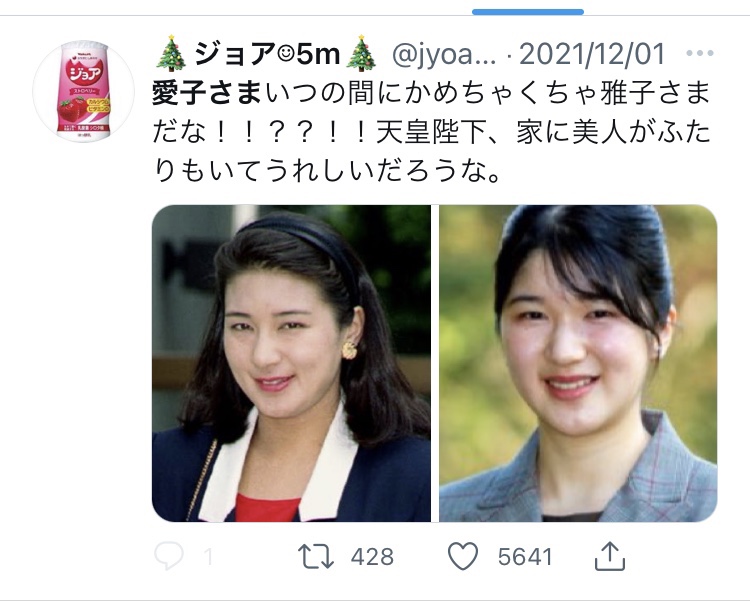
Task: Click the reply count 1
Action: pyautogui.click(x=208, y=557)
